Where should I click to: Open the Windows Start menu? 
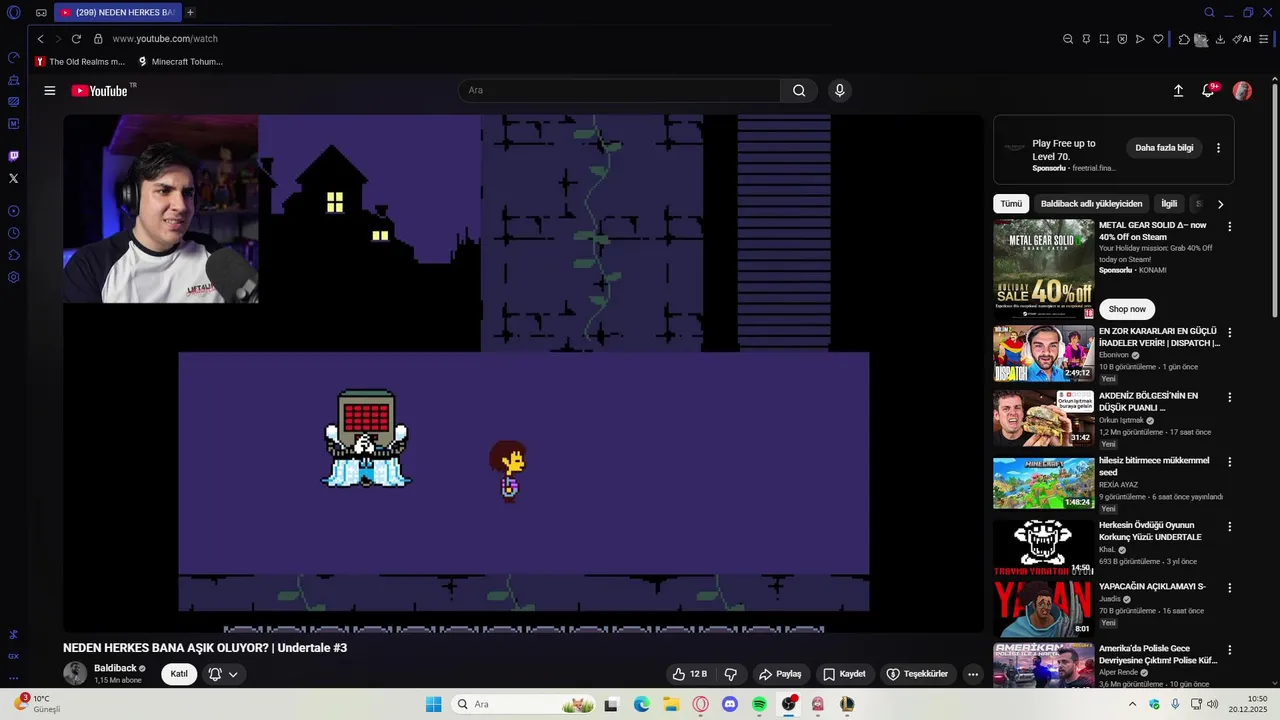point(433,704)
